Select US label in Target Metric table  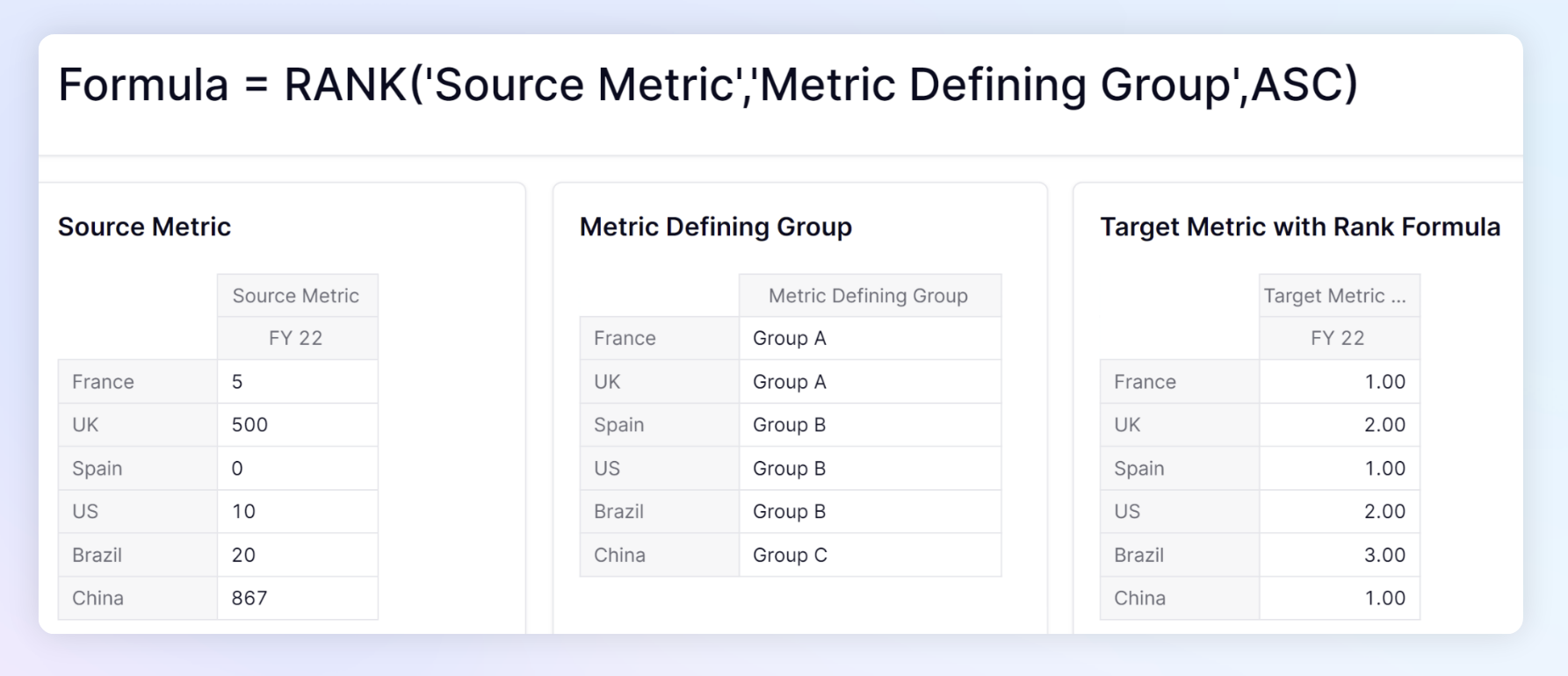point(1180,511)
